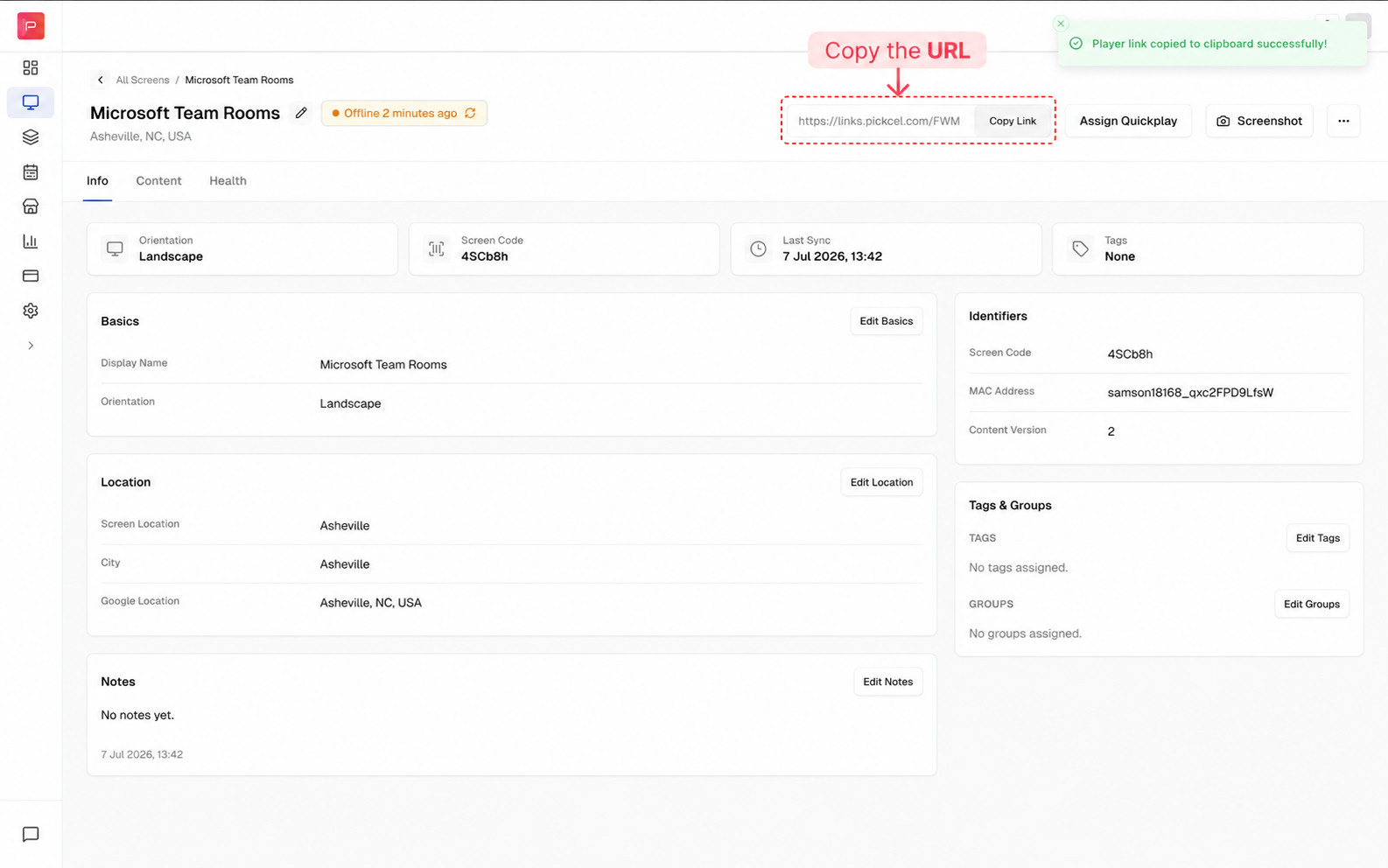Click the Display Name value Microsoft Team Rooms
Viewport: 1388px width, 868px height.
click(x=383, y=365)
